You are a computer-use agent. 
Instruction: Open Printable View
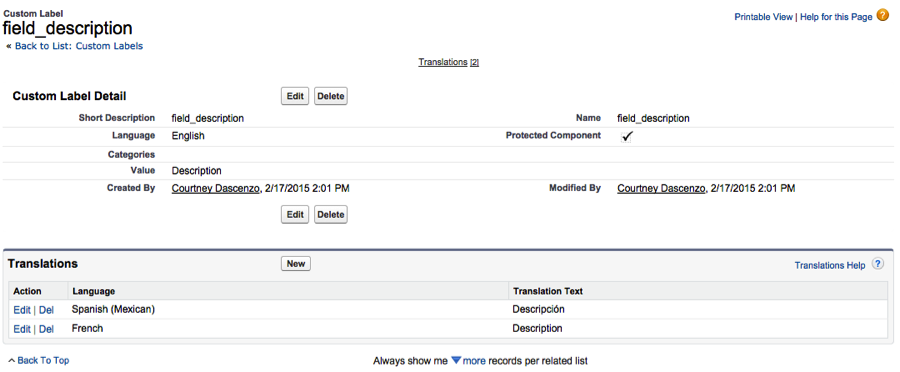(x=763, y=17)
